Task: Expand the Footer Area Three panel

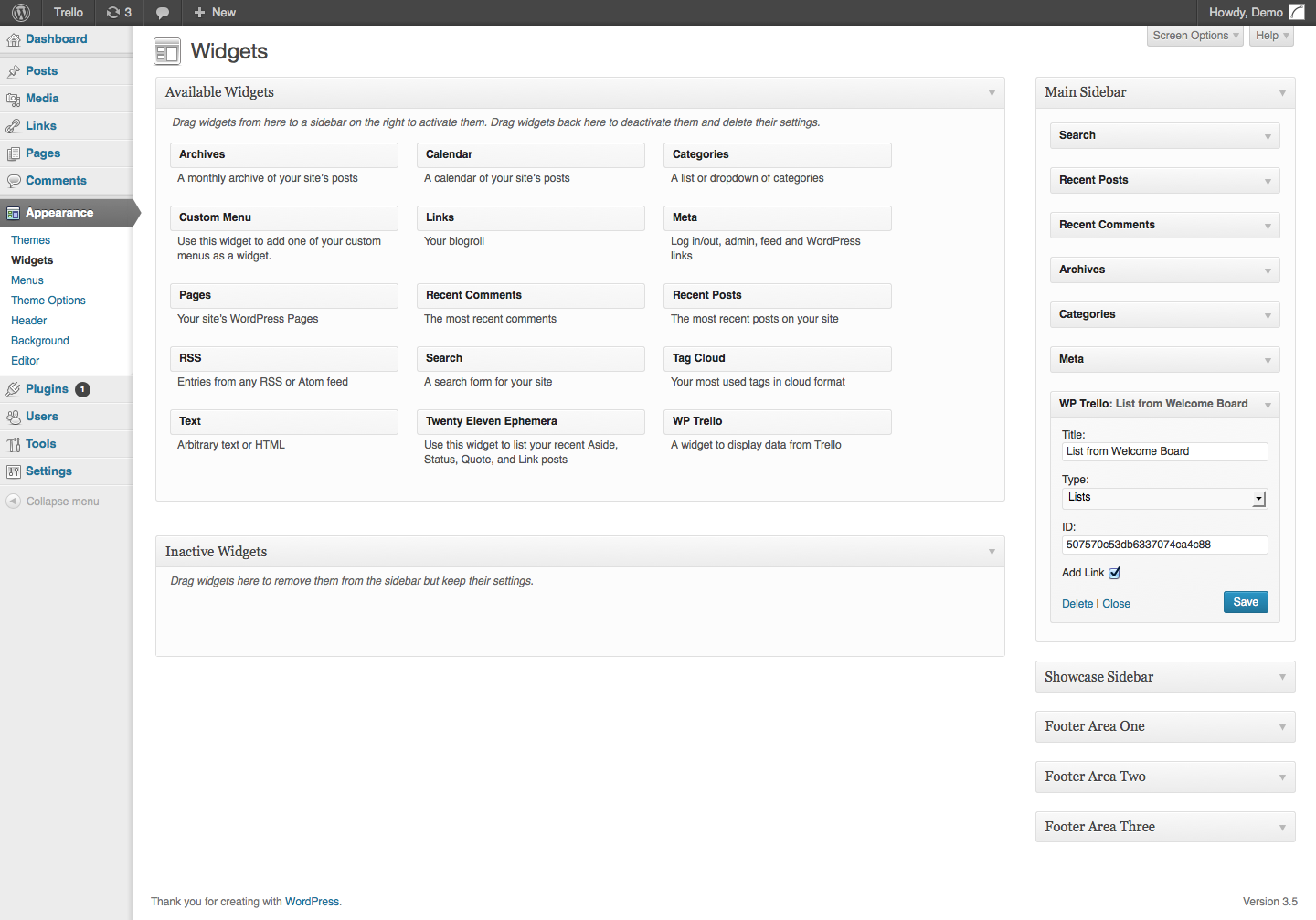Action: coord(1282,828)
